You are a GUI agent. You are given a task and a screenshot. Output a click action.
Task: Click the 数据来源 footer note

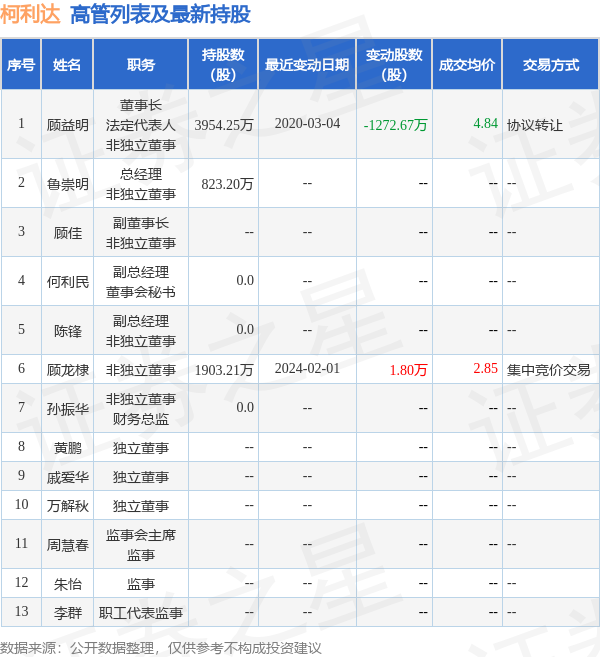pyautogui.click(x=160, y=648)
